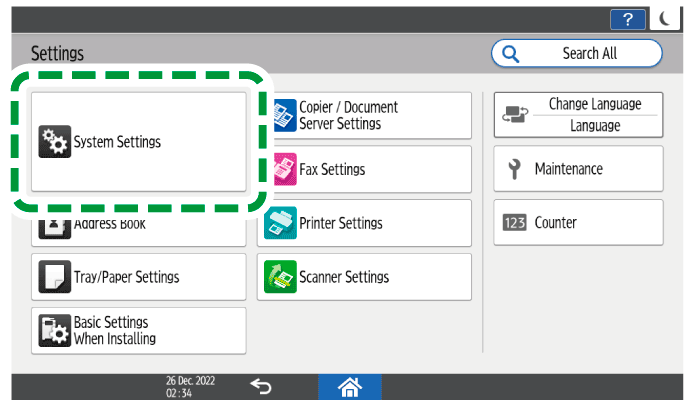The width and height of the screenshot is (687, 404).
Task: Tap the Copier / Document Server icon
Action: coord(283,114)
